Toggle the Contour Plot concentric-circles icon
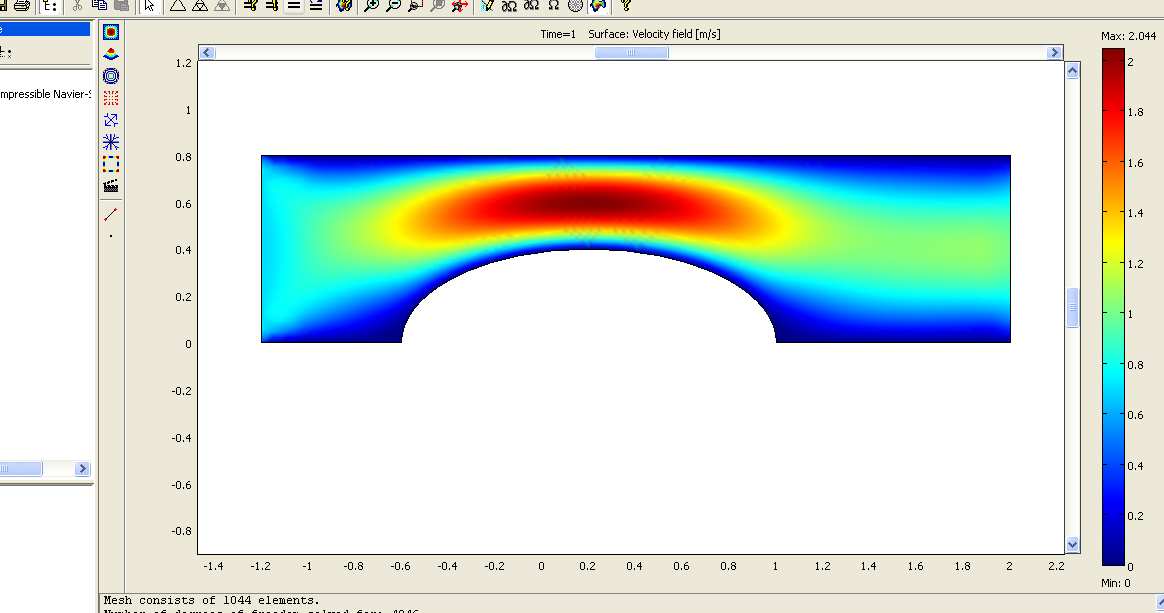The height and width of the screenshot is (613, 1164). [111, 76]
